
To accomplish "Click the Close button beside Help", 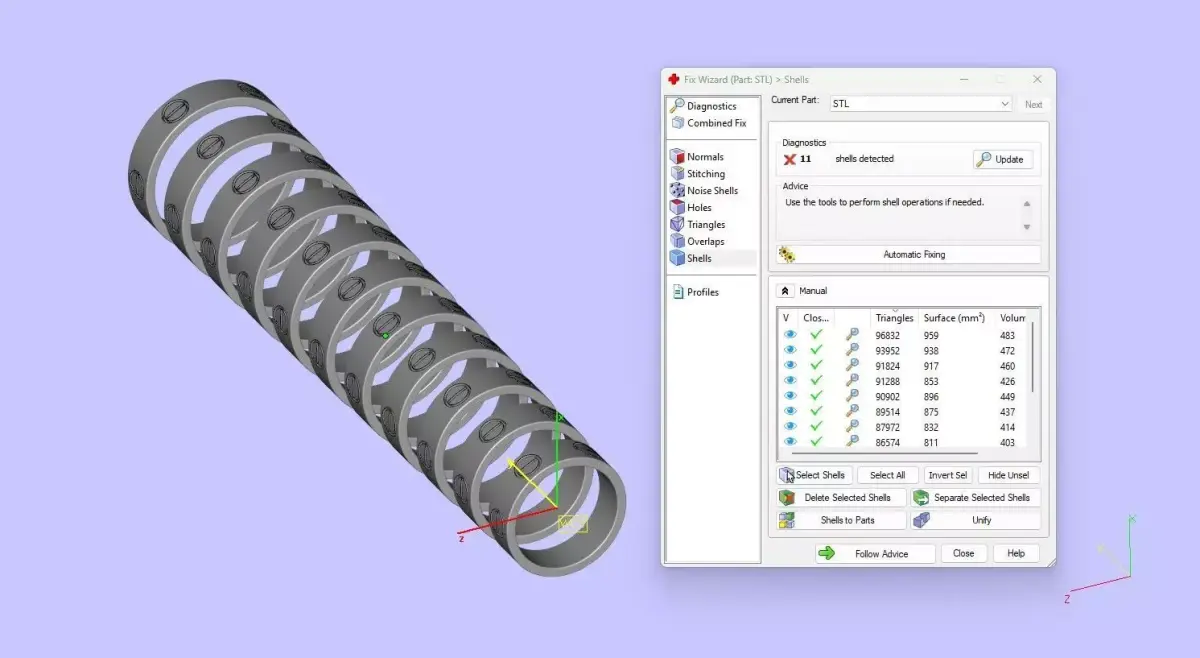I will click(x=963, y=553).
